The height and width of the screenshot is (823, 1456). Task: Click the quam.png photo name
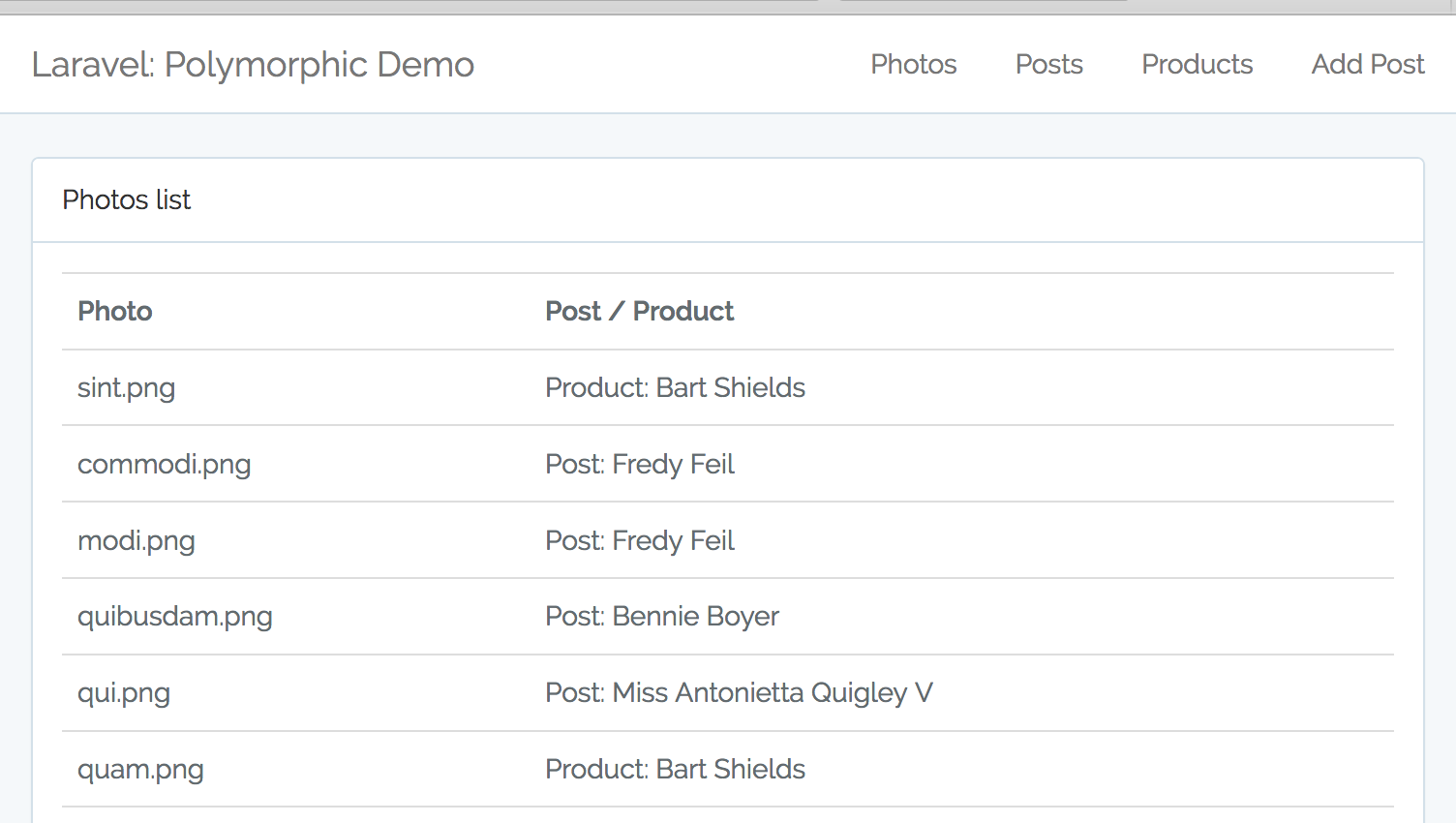pos(140,769)
